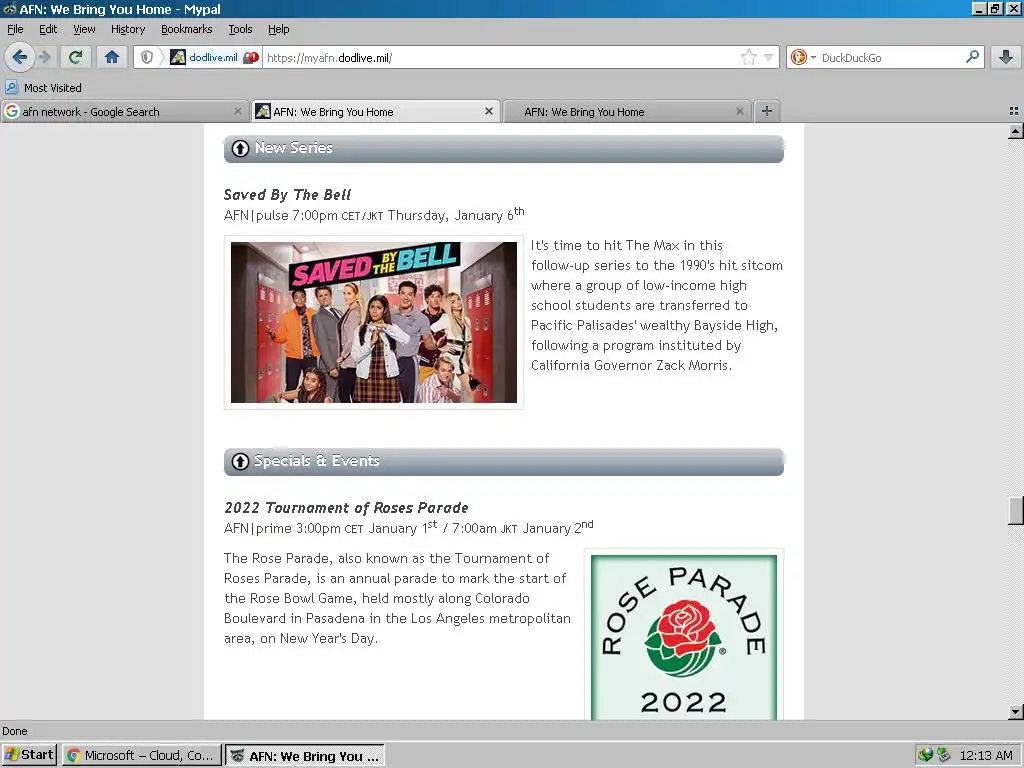This screenshot has width=1024, height=768.
Task: Open the URL history dropdown arrow
Action: [x=769, y=57]
